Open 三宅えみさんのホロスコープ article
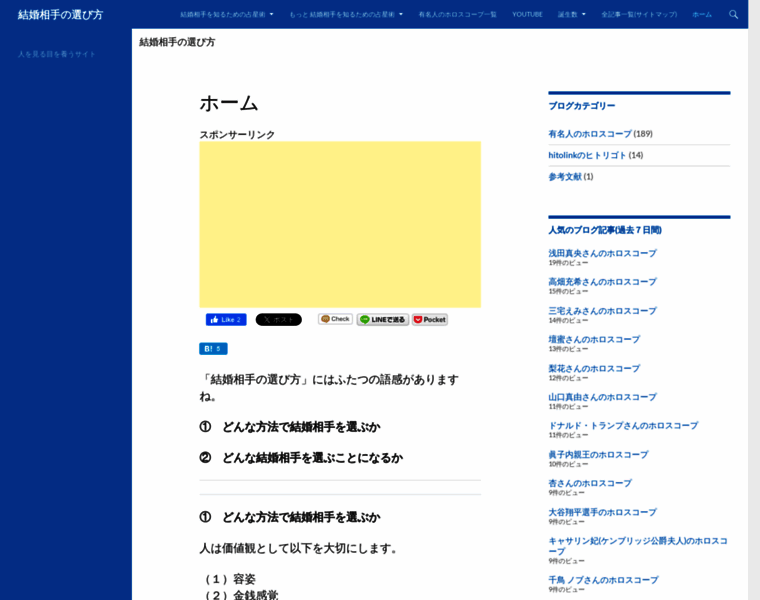This screenshot has height=600, width=760. (x=602, y=311)
